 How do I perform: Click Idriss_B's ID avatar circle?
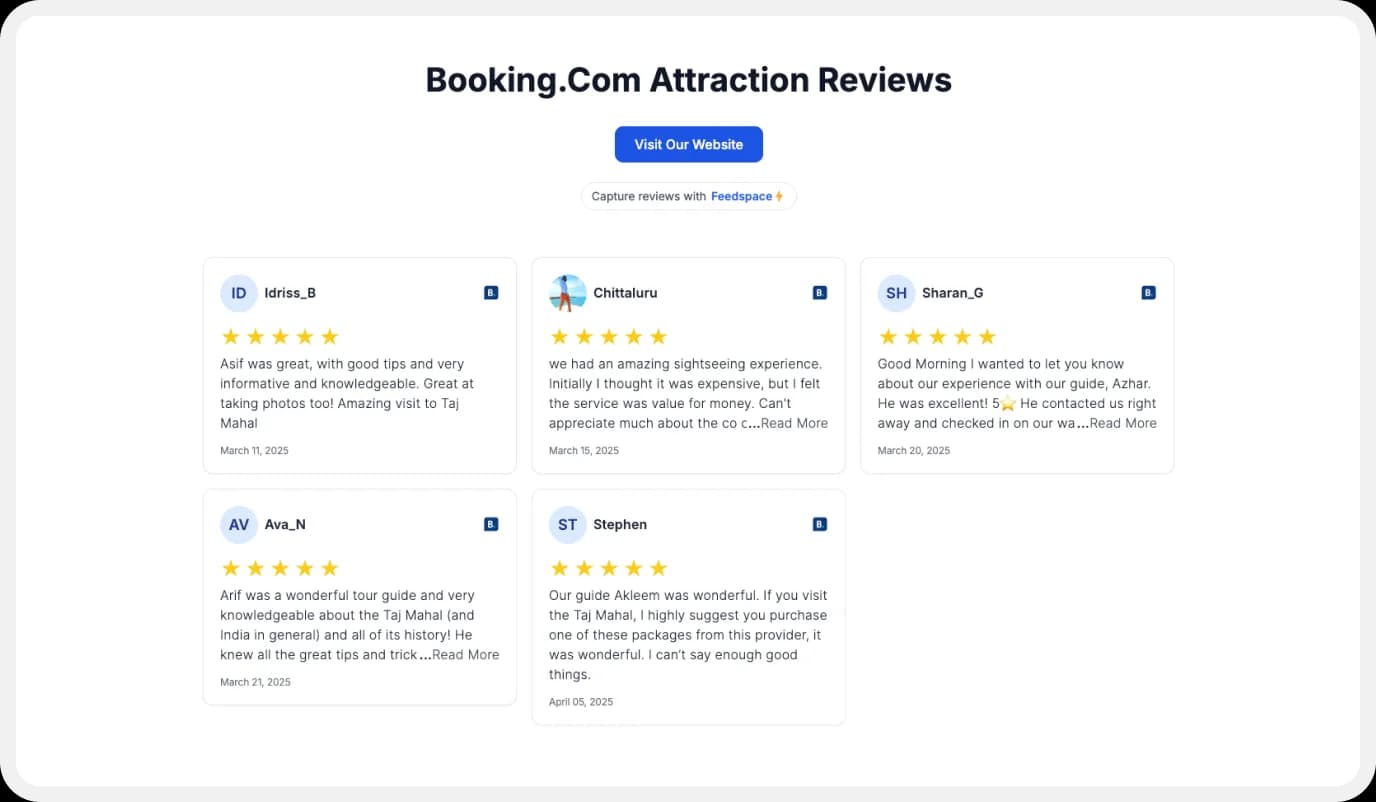(x=238, y=292)
